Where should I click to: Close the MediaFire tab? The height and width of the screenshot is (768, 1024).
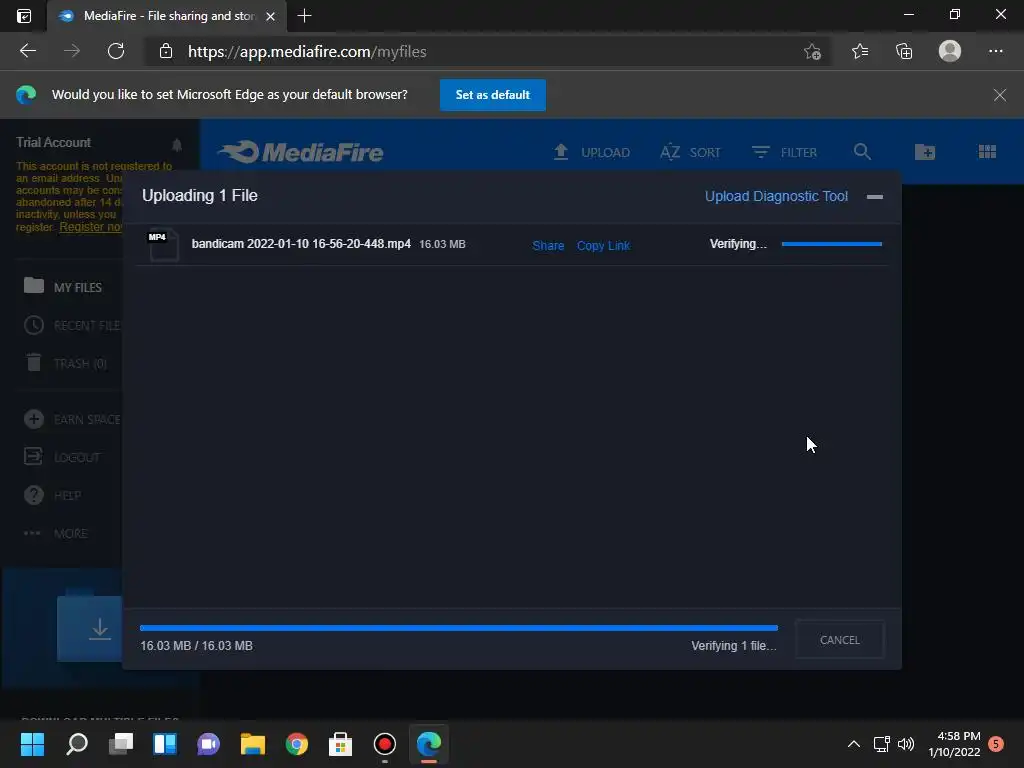(x=270, y=16)
